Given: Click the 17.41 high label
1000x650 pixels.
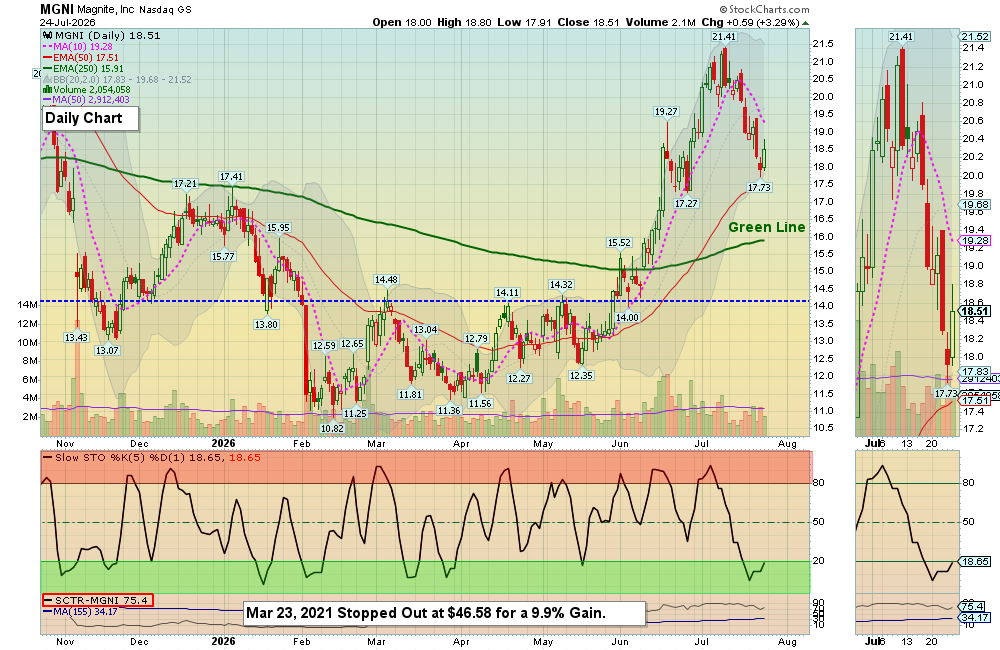Looking at the screenshot, I should [x=231, y=177].
